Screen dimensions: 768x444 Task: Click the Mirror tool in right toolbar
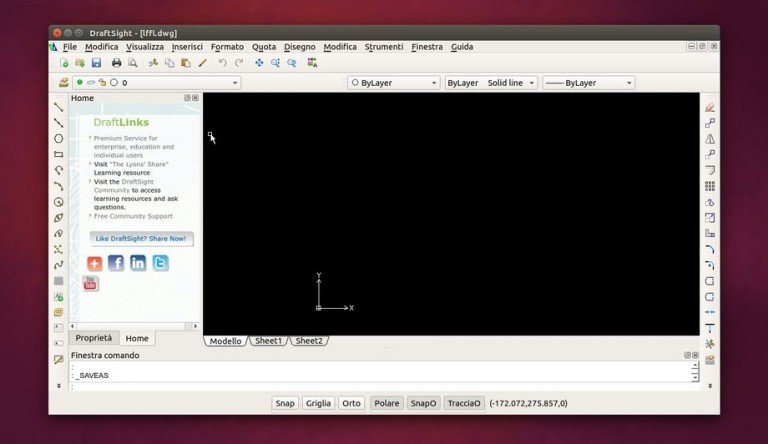(710, 139)
